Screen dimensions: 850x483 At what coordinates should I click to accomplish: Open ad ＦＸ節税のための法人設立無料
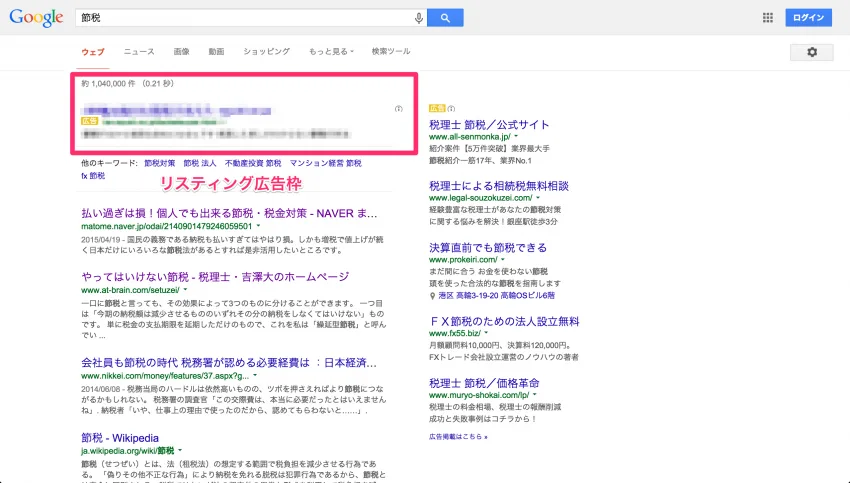504,321
